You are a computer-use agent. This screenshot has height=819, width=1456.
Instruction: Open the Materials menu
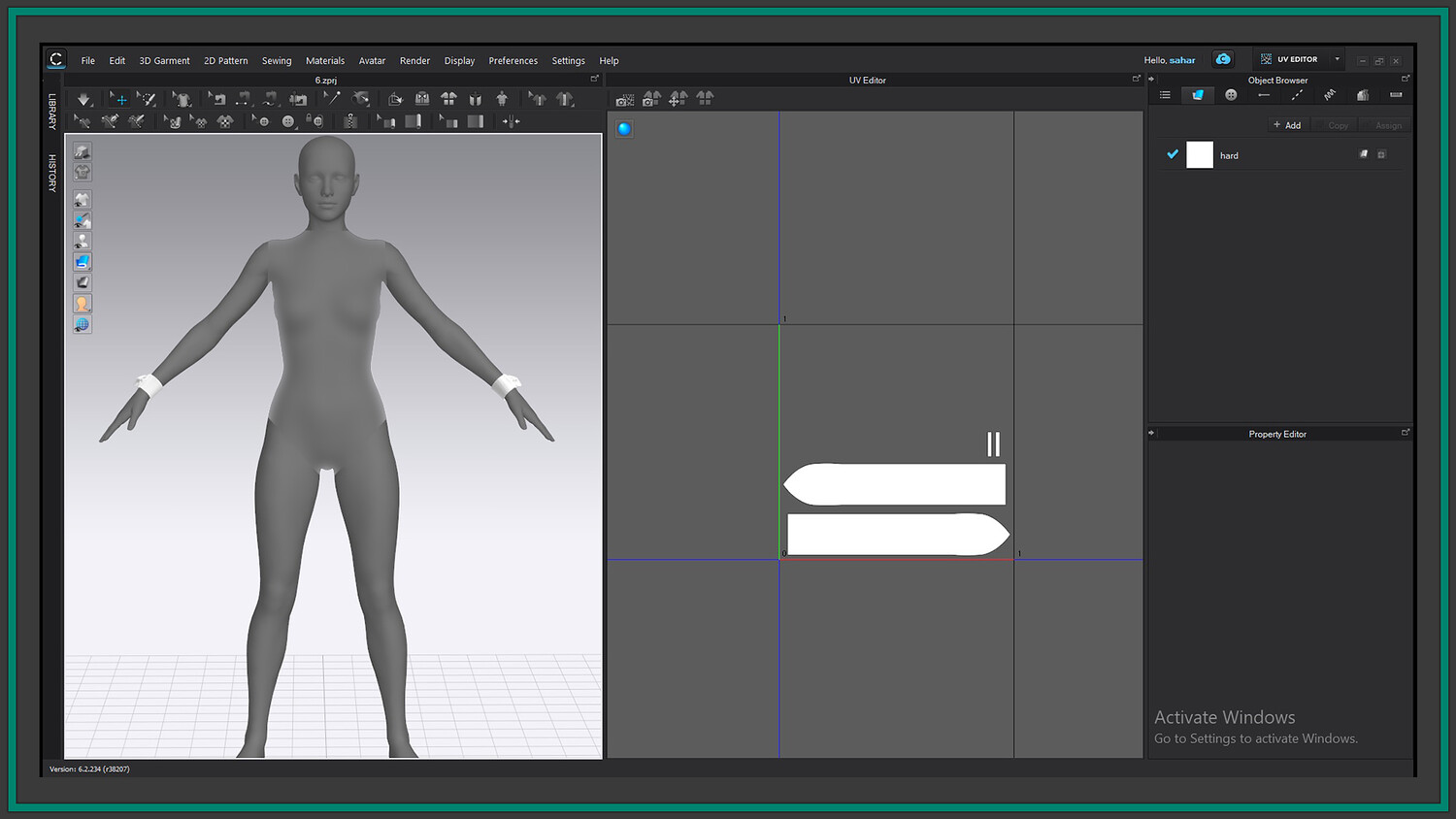(324, 60)
